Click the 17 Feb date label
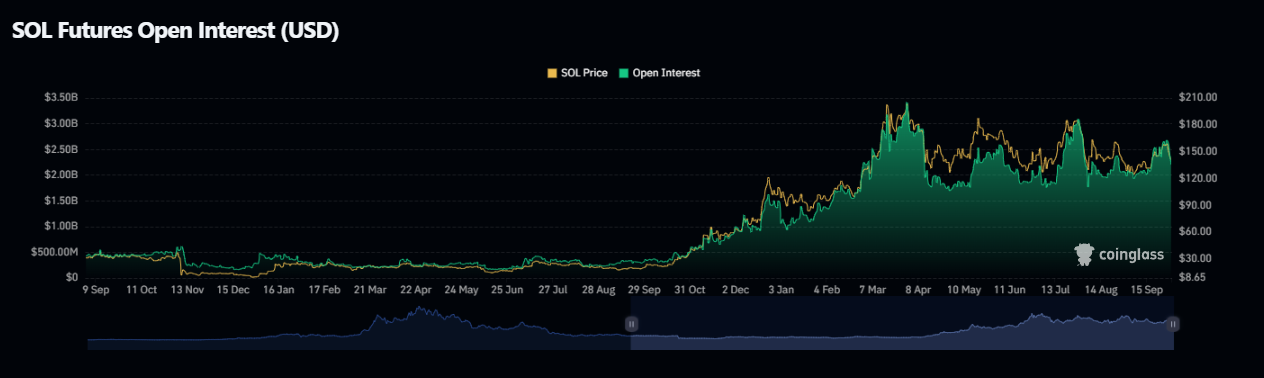This screenshot has height=378, width=1264. click(x=325, y=290)
